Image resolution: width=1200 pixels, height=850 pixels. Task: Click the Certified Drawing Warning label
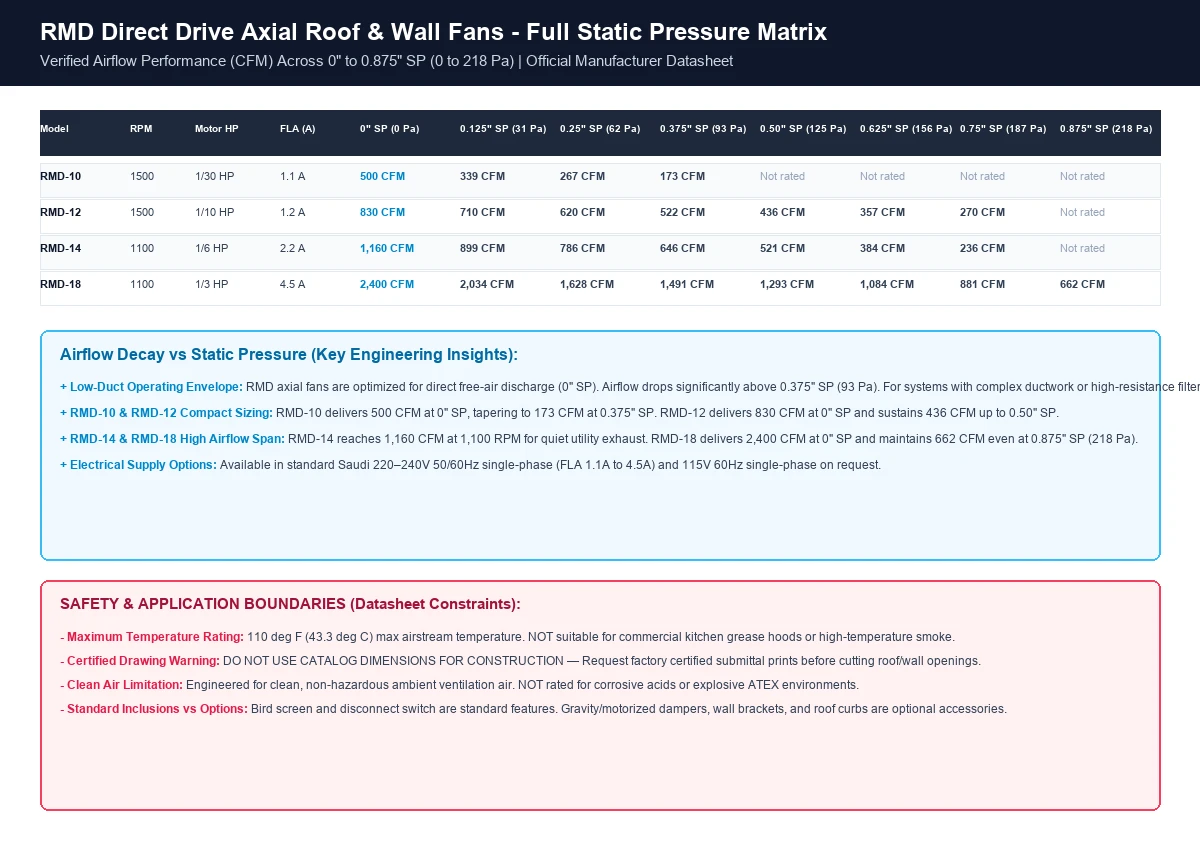[140, 661]
